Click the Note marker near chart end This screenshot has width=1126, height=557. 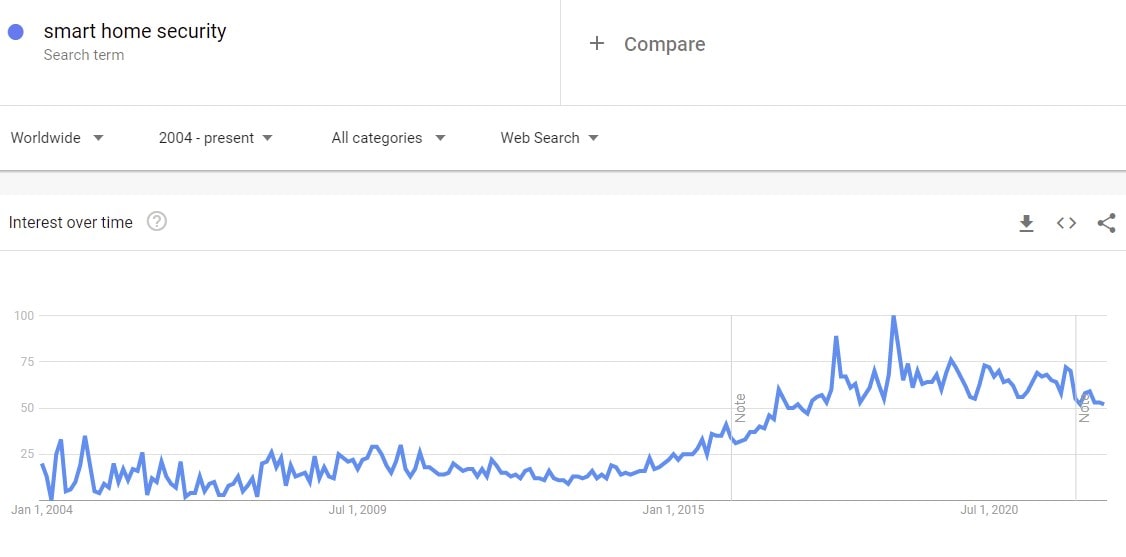(x=1083, y=408)
